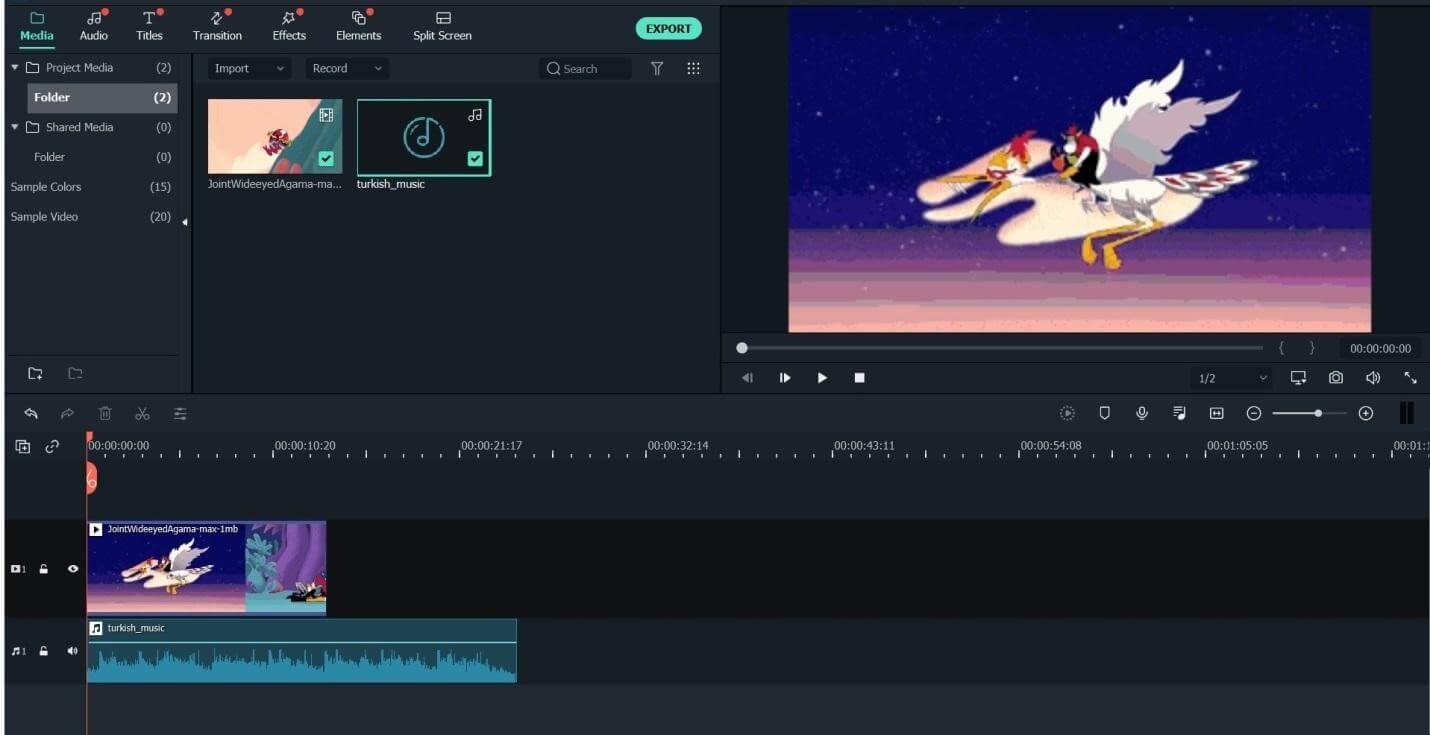Mute the audio track

click(x=73, y=651)
